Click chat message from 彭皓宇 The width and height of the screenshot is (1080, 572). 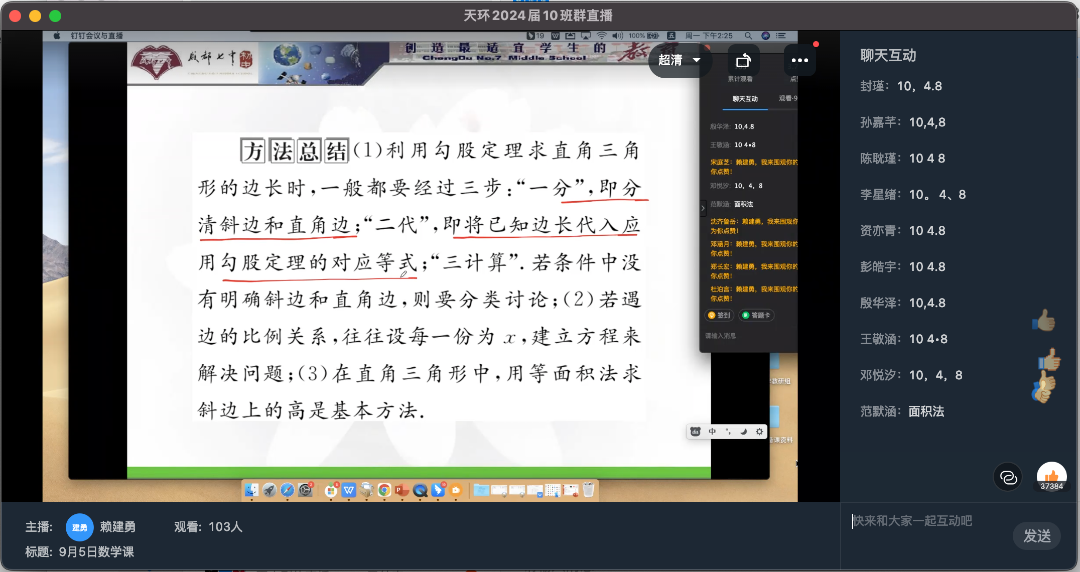(x=902, y=267)
